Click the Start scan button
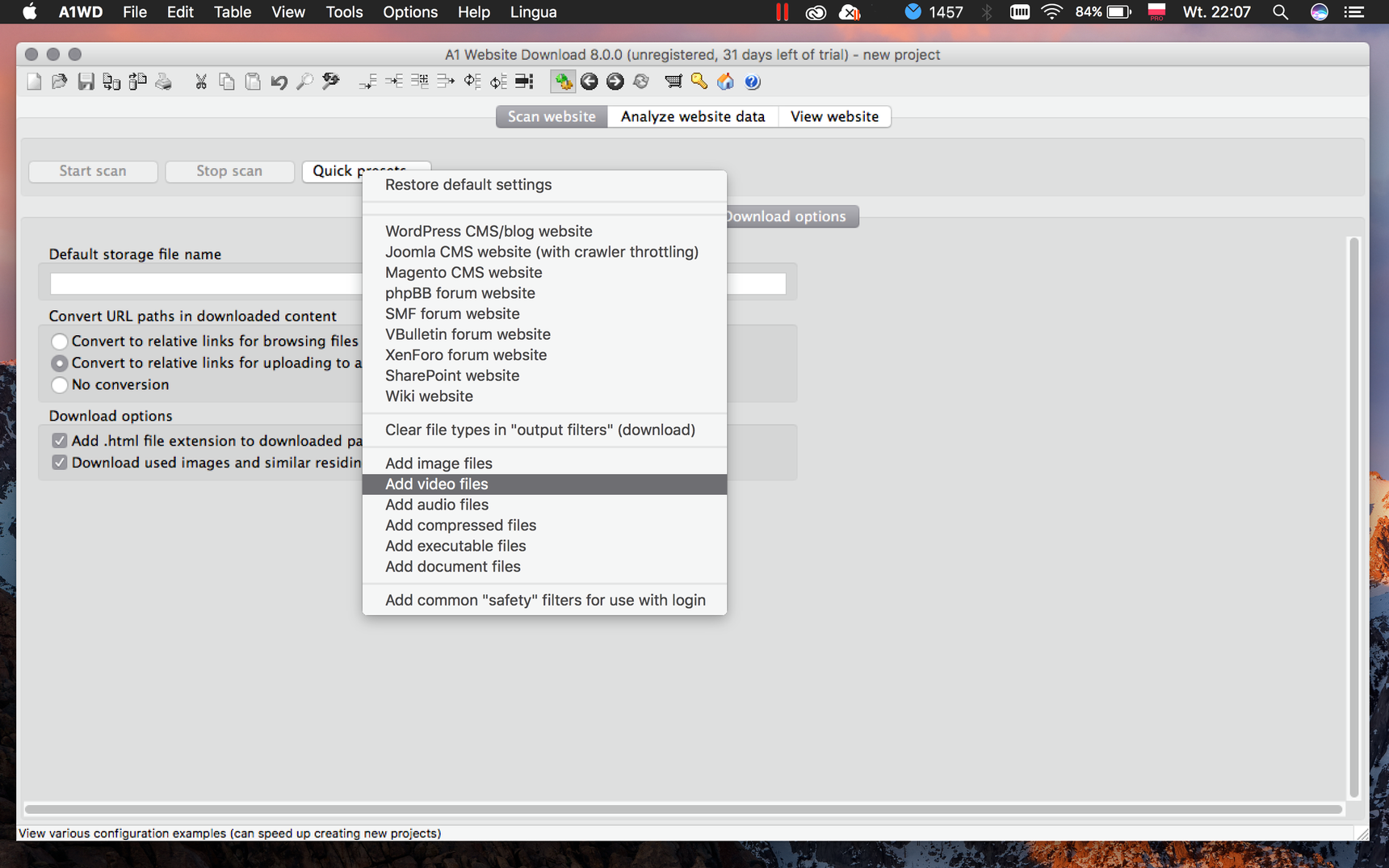This screenshot has width=1389, height=868. (x=93, y=171)
